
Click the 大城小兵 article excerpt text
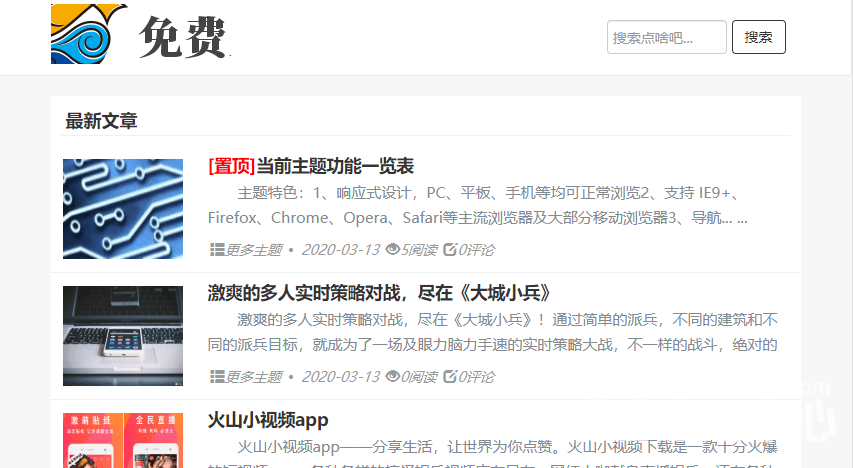(493, 332)
